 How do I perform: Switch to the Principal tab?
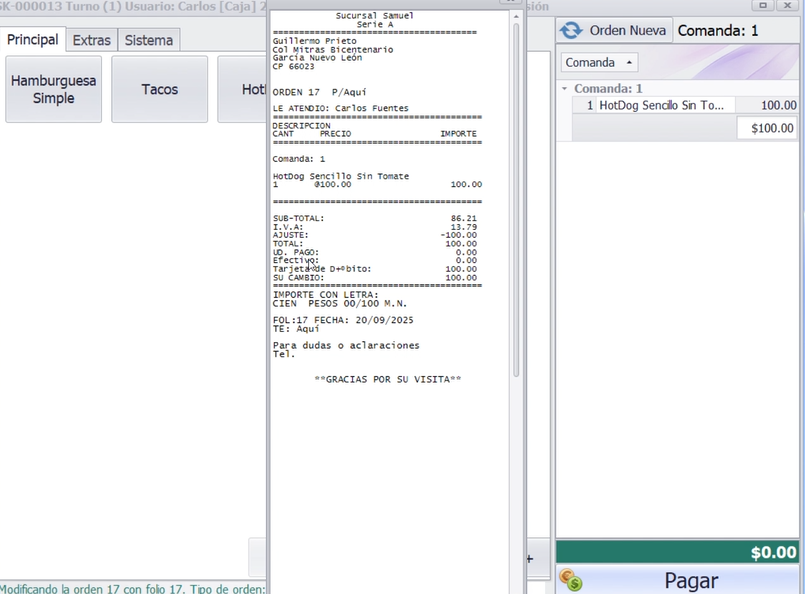click(33, 40)
